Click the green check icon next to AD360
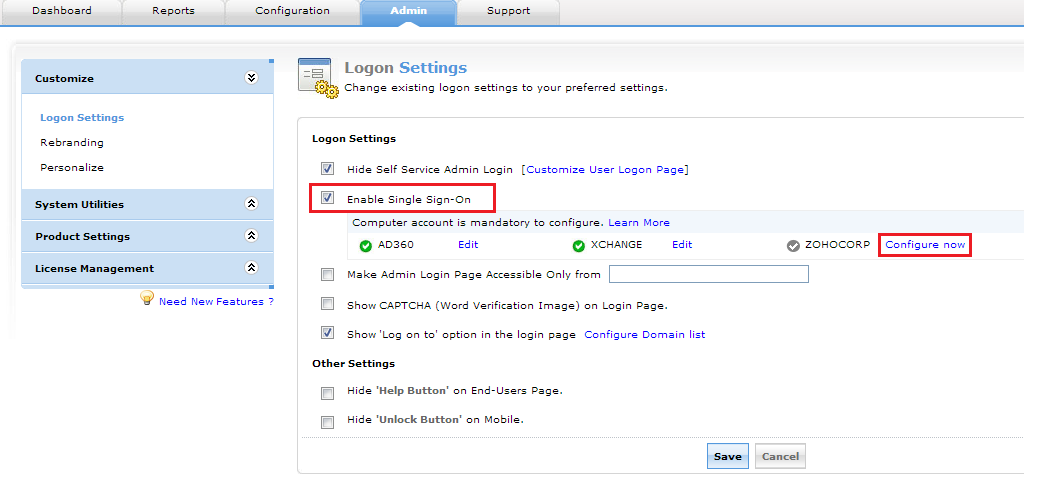Image resolution: width=1037 pixels, height=485 pixels. pyautogui.click(x=365, y=246)
